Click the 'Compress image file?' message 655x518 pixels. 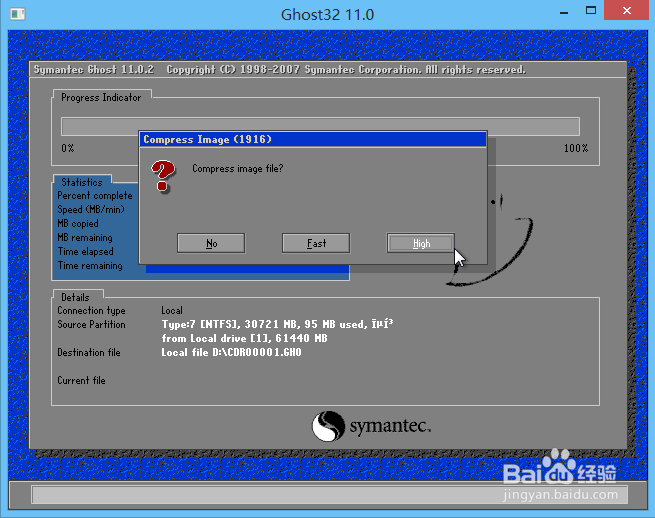[x=238, y=168]
